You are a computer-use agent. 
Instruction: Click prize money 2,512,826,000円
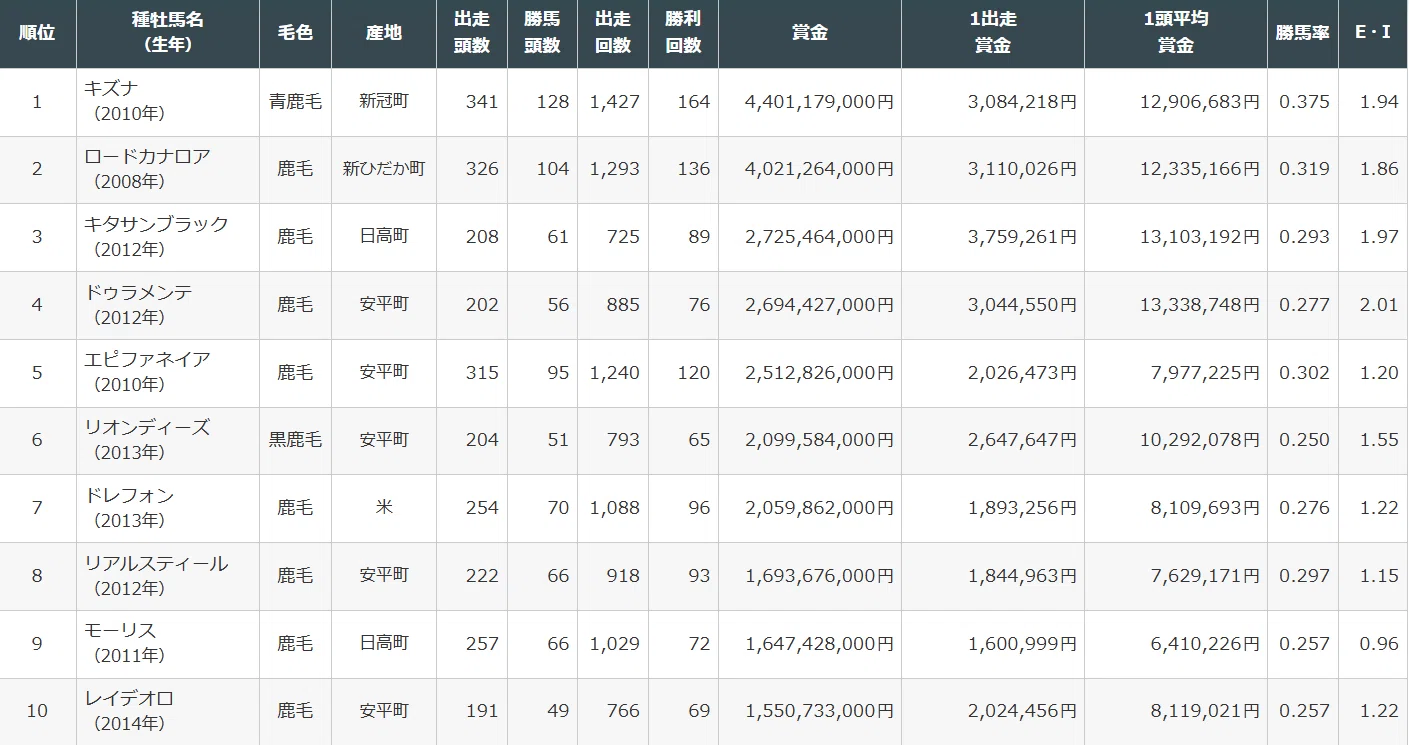coord(819,373)
